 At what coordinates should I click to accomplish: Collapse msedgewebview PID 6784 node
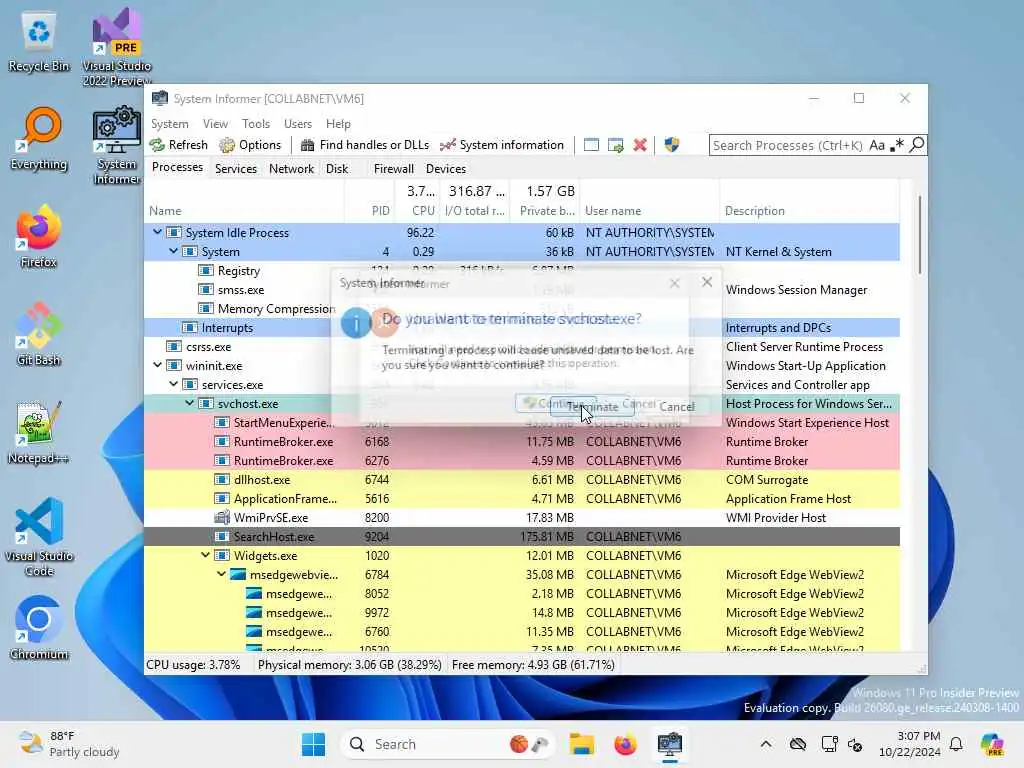click(x=221, y=574)
